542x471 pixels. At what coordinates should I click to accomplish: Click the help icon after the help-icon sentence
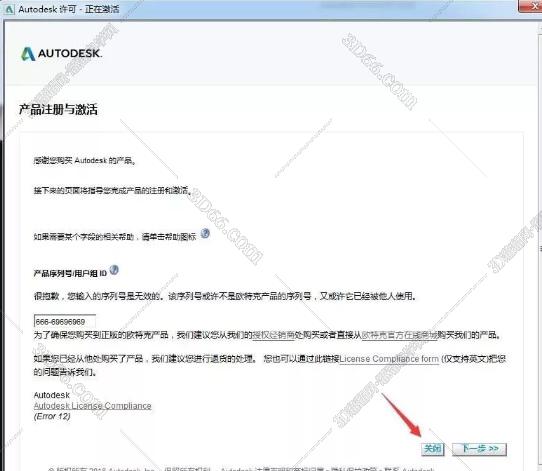point(205,234)
